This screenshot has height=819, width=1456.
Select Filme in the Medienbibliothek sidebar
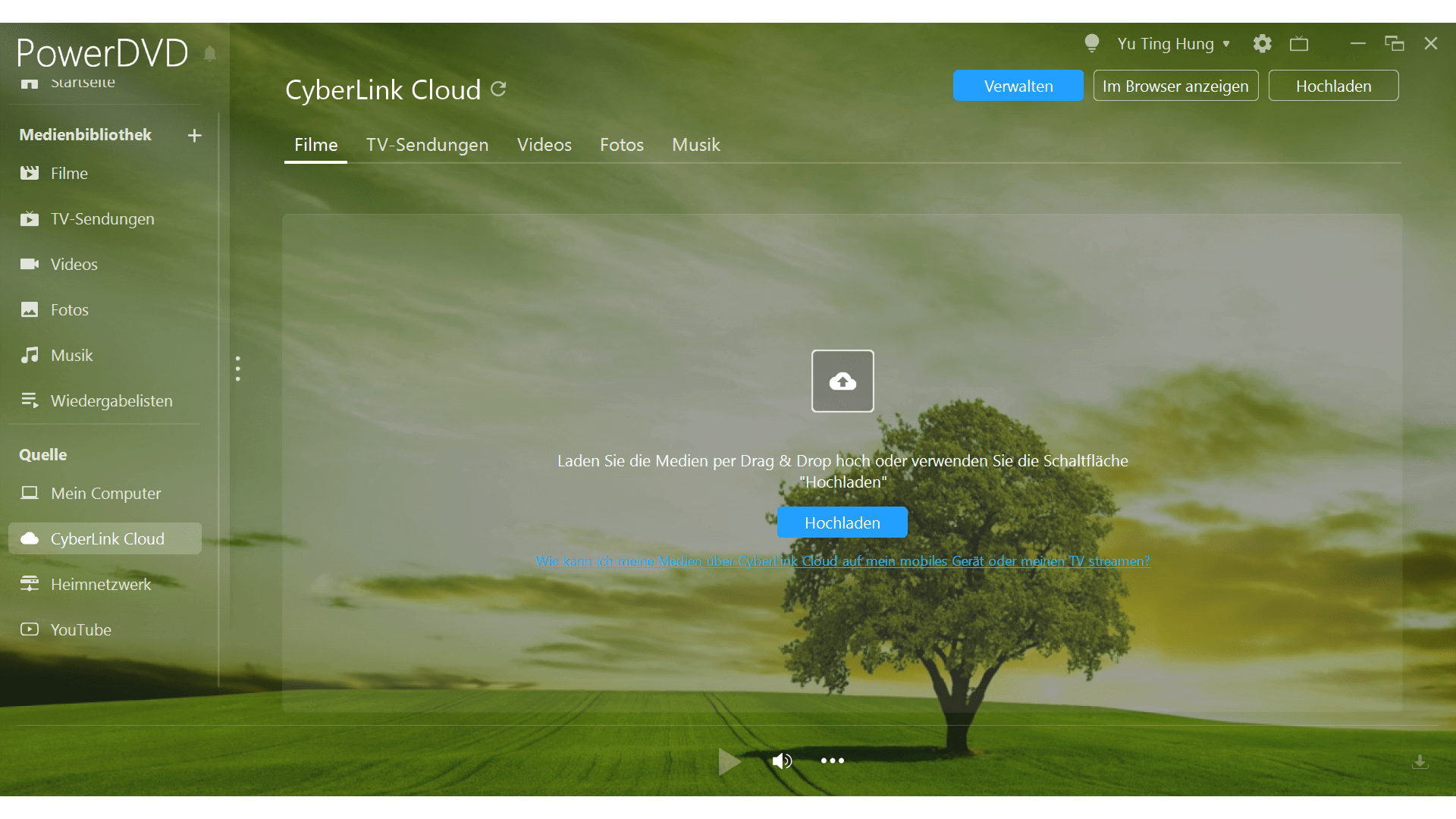click(x=68, y=173)
